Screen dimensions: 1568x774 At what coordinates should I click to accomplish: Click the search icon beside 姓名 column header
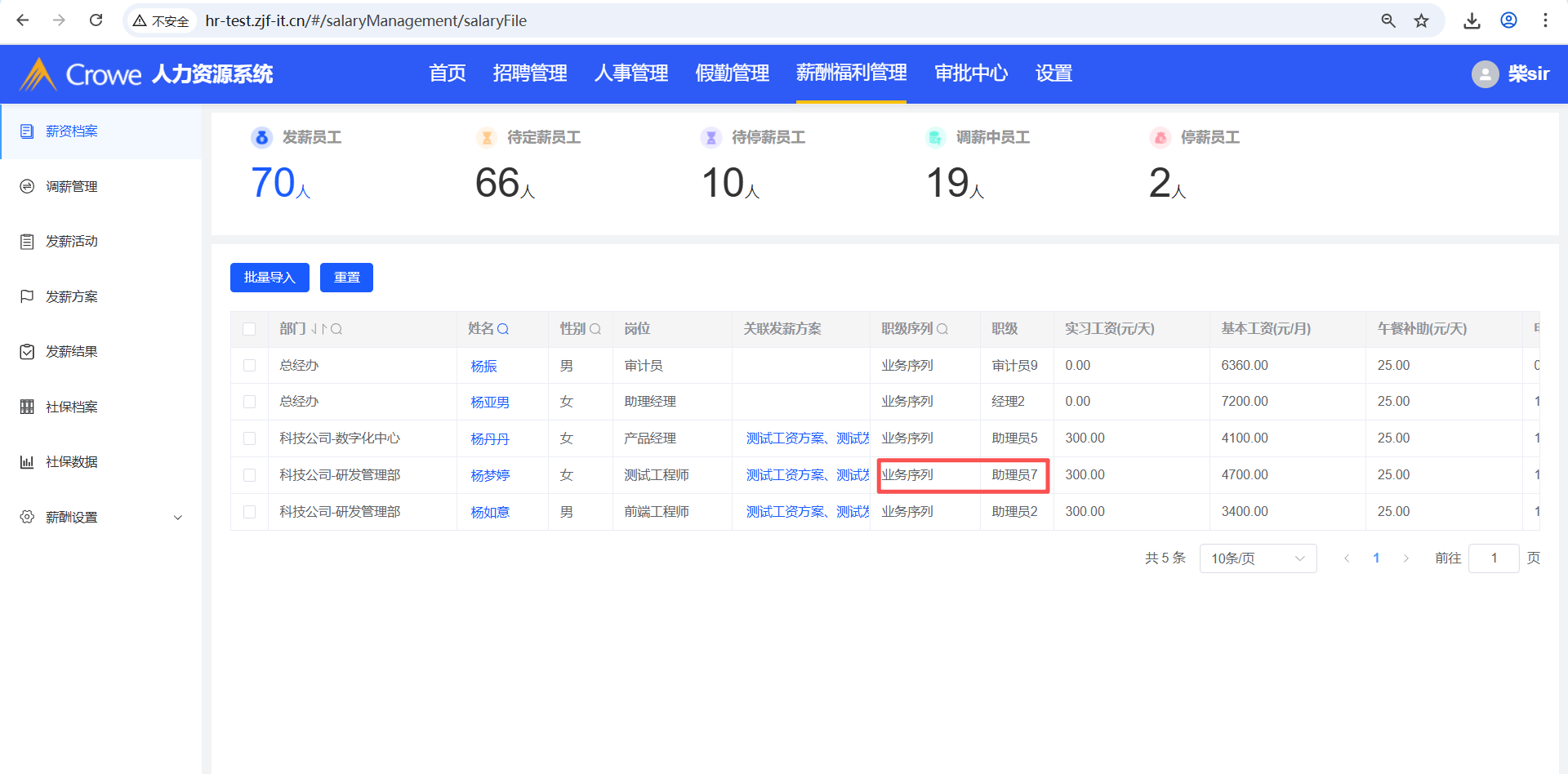503,329
